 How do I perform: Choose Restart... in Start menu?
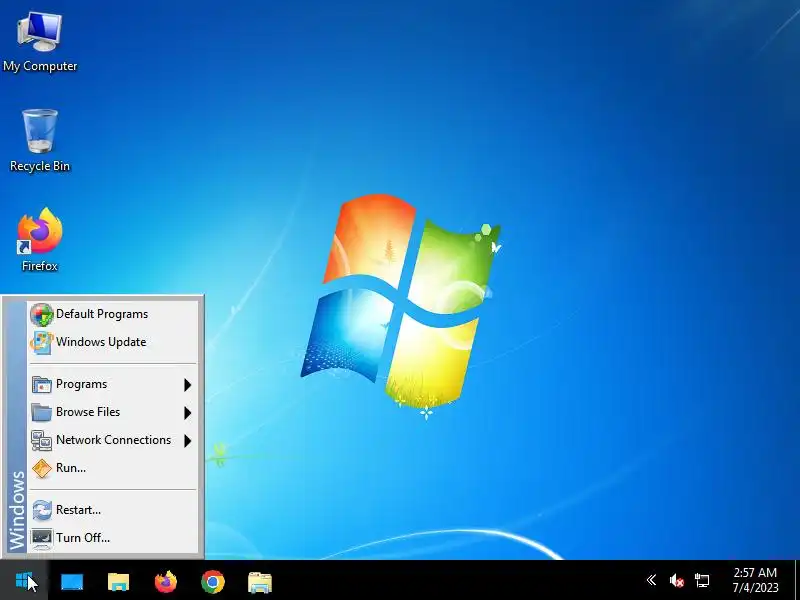tap(113, 510)
